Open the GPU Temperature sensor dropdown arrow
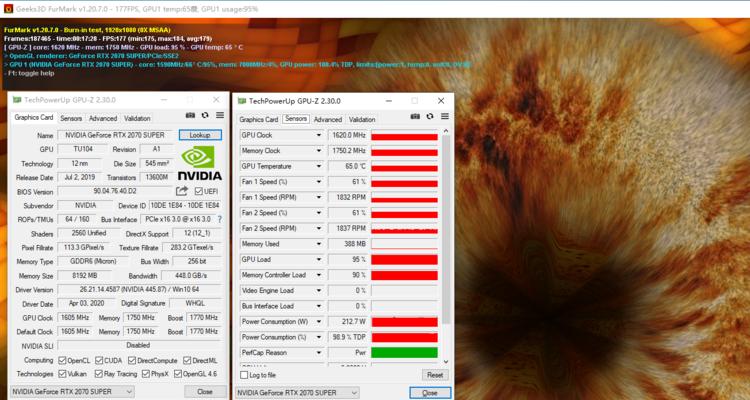This screenshot has width=750, height=400. point(319,167)
